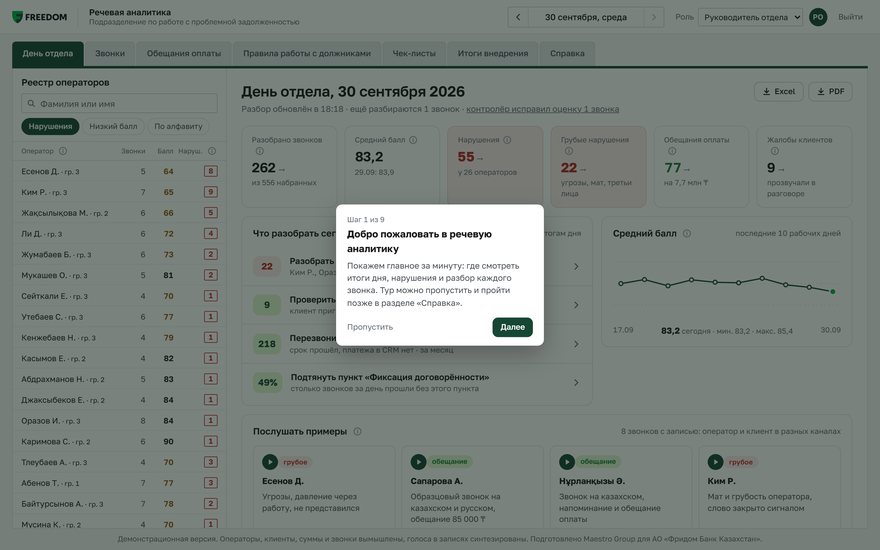Click info icon next to Оператор column
880x550 pixels.
(x=63, y=151)
